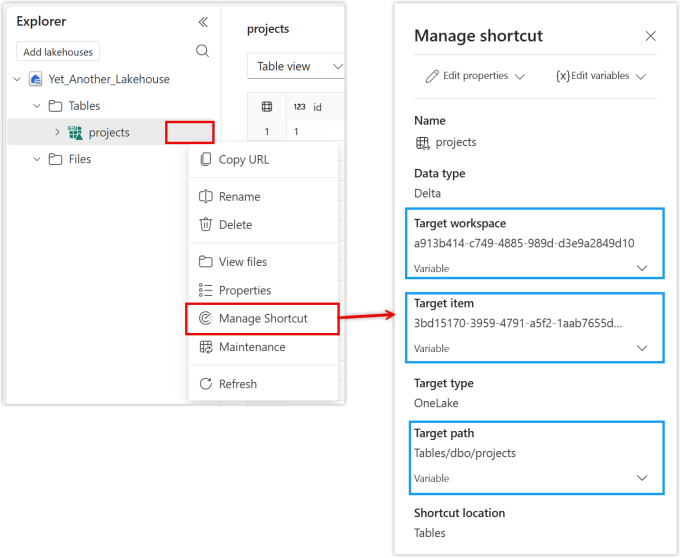Click the {x} variables icon
680x558 pixels.
coord(562,76)
